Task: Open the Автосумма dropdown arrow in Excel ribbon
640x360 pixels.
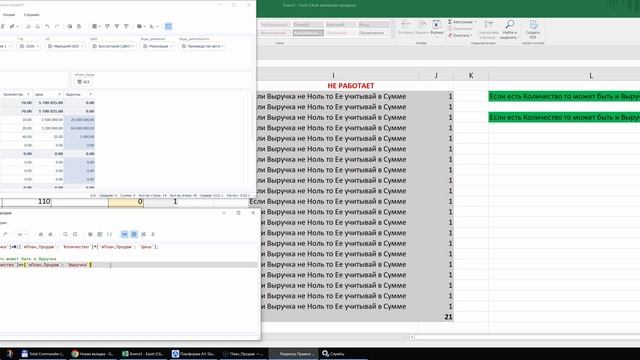Action: point(476,22)
